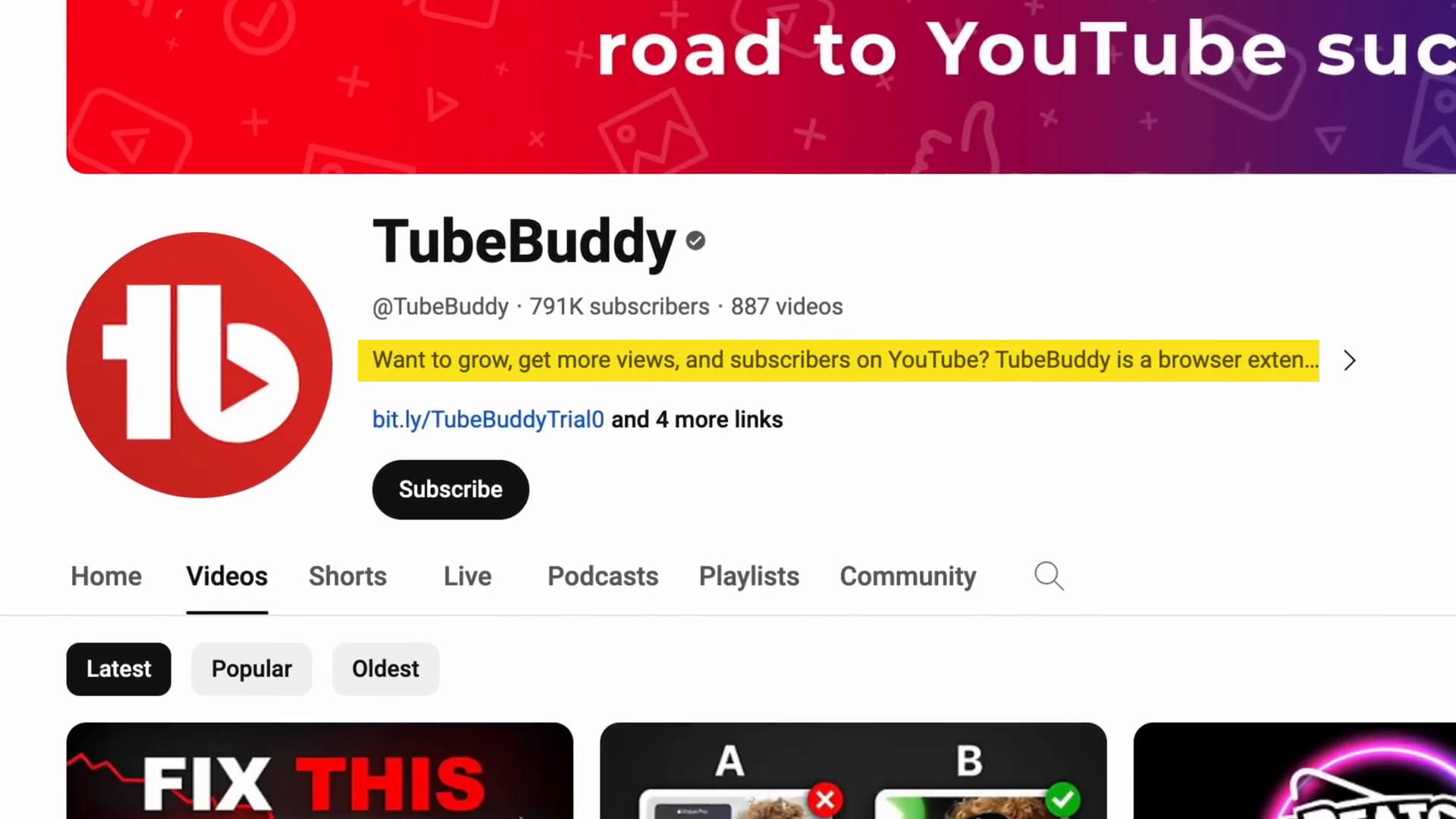Select the Latest filter button
1456x819 pixels.
click(119, 669)
